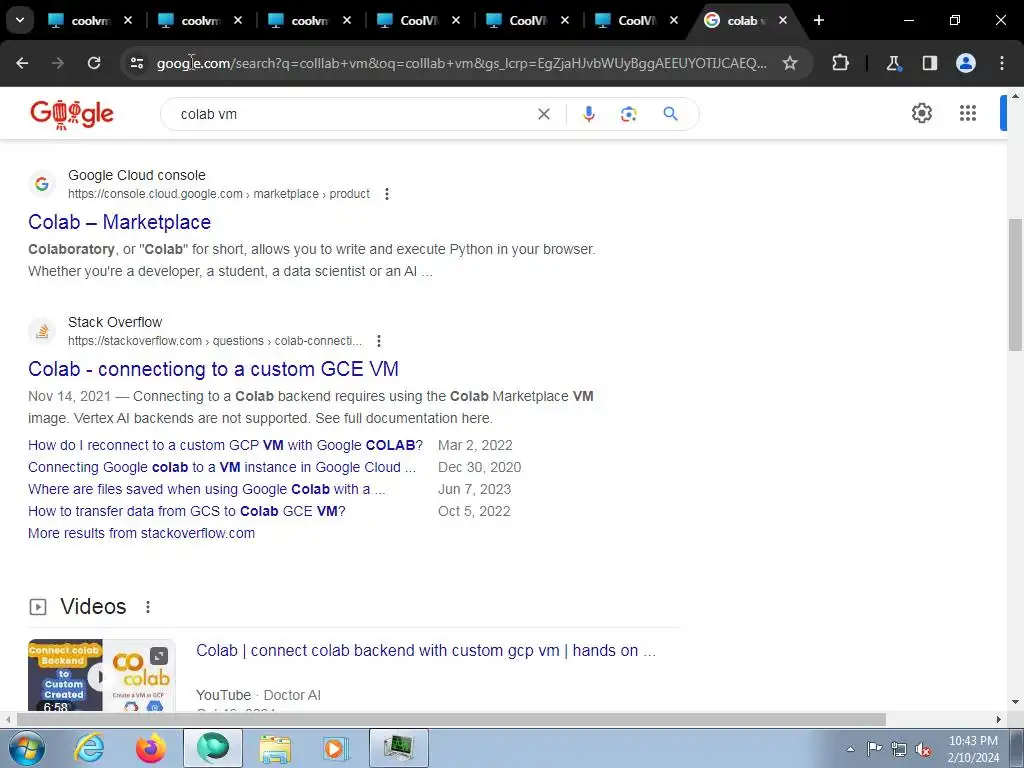The height and width of the screenshot is (768, 1024).
Task: Close the first coolvm tab
Action: tap(128, 20)
